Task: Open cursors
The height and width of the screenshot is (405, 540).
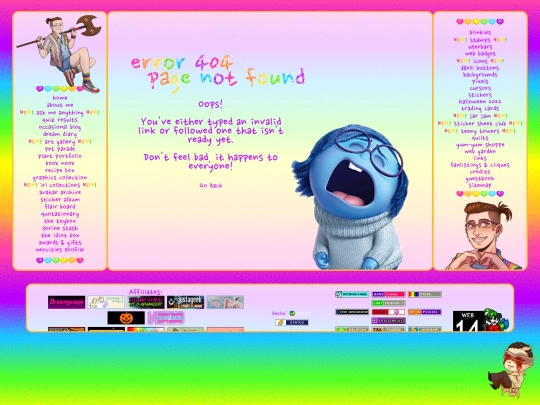Action: tap(480, 89)
